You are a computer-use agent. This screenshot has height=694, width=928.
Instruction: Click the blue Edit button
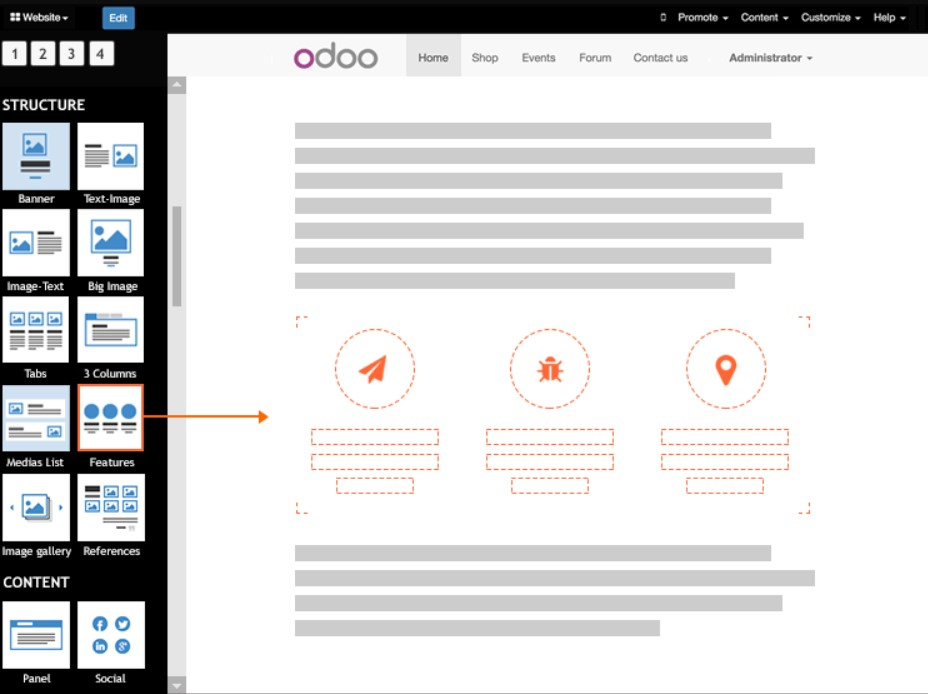point(118,18)
